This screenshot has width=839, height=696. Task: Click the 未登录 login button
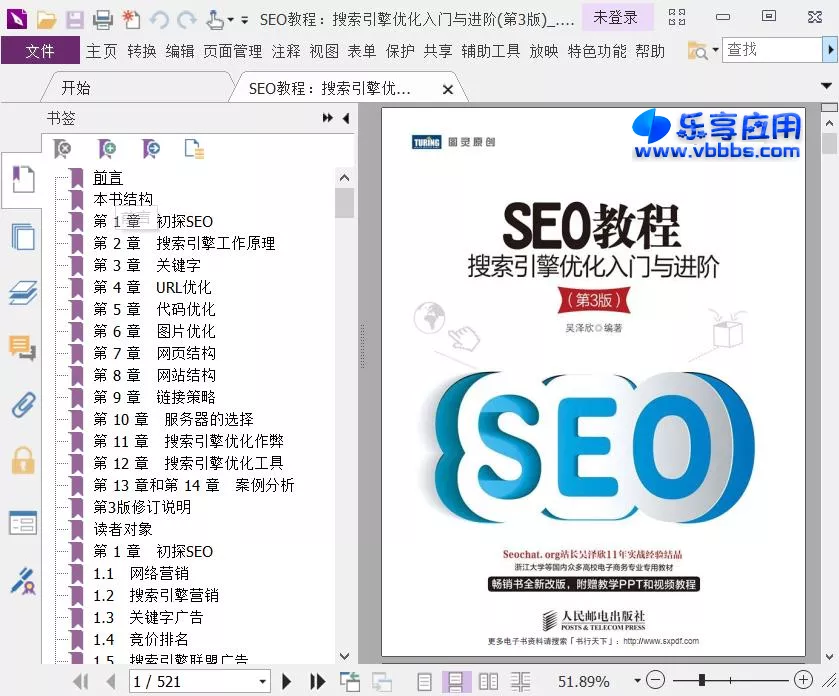point(616,18)
